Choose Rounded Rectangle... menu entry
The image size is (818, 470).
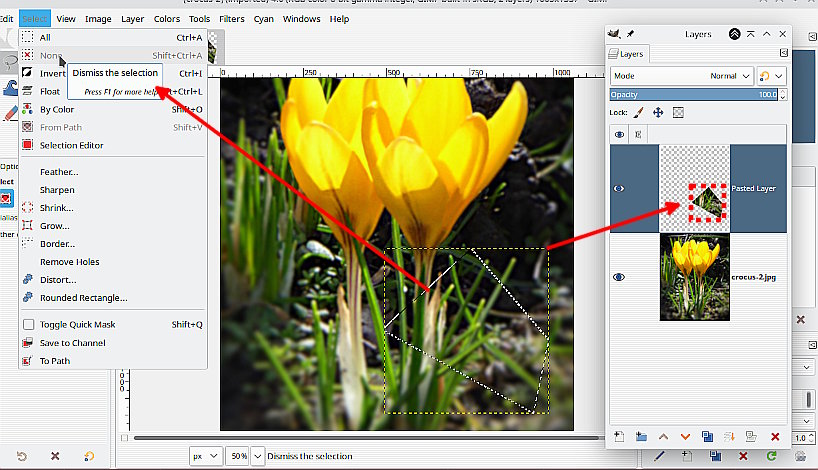click(x=113, y=298)
